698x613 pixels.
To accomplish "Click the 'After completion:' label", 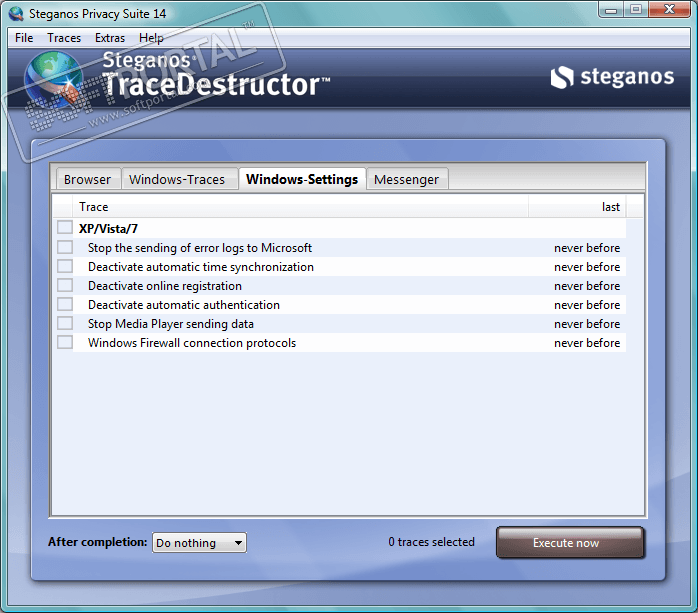I will click(97, 542).
